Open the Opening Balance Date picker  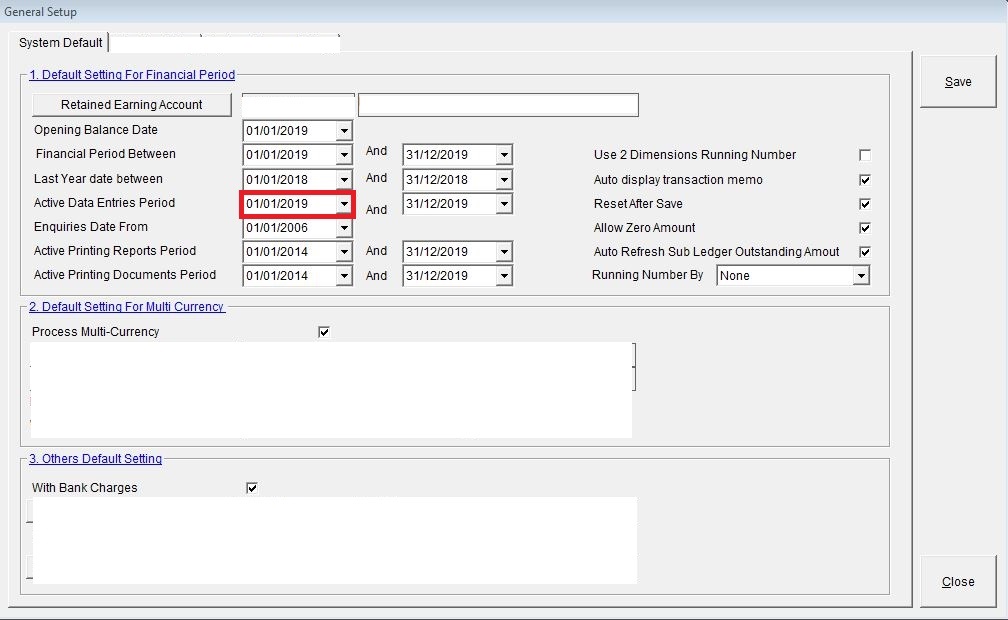coord(344,131)
